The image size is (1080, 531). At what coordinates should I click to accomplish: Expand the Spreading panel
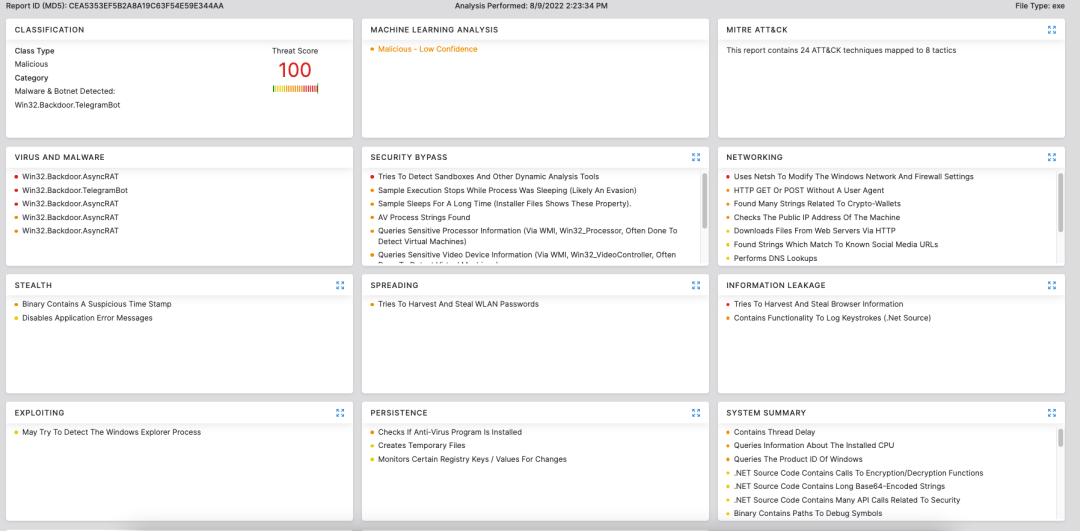(x=696, y=285)
